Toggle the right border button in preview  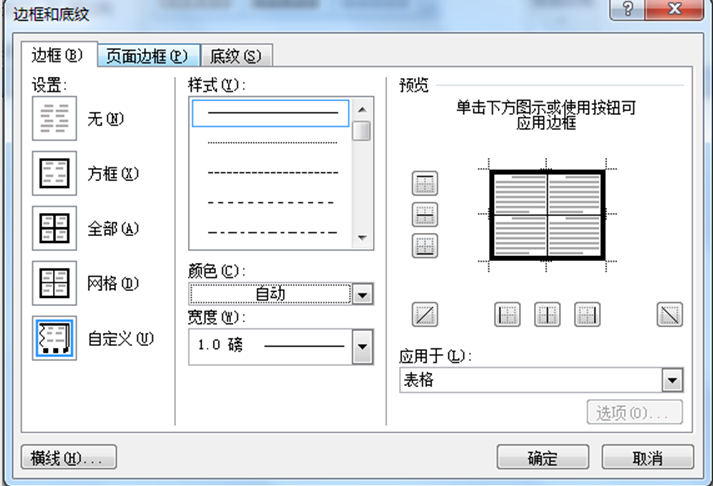coord(586,316)
